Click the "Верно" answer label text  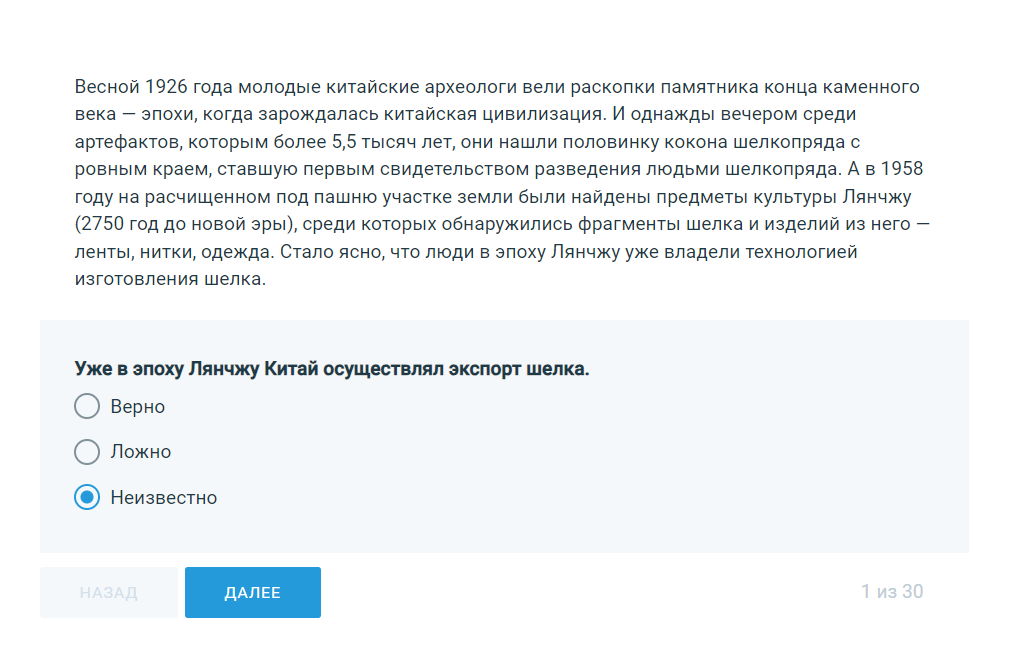(x=138, y=407)
